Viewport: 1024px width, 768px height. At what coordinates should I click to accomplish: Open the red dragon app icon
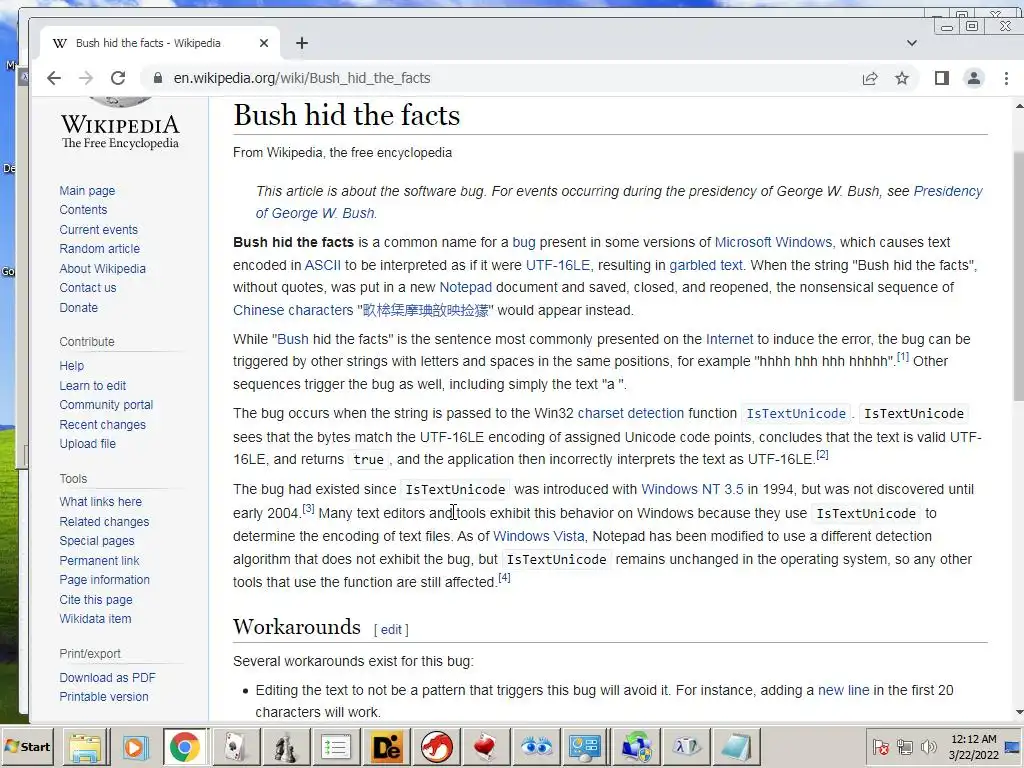436,747
